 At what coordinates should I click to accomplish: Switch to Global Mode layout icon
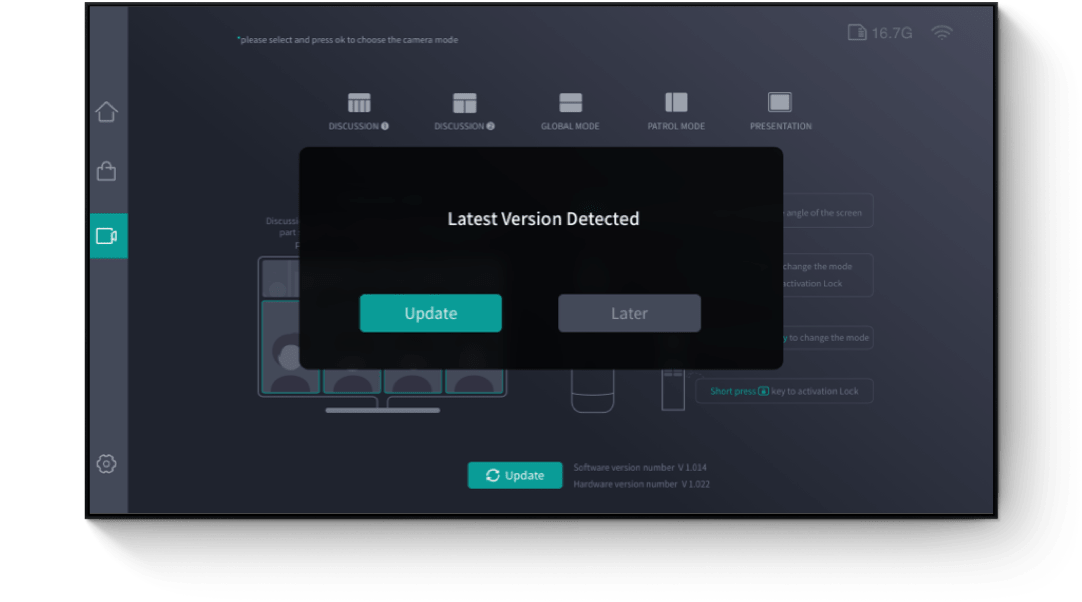[x=570, y=103]
